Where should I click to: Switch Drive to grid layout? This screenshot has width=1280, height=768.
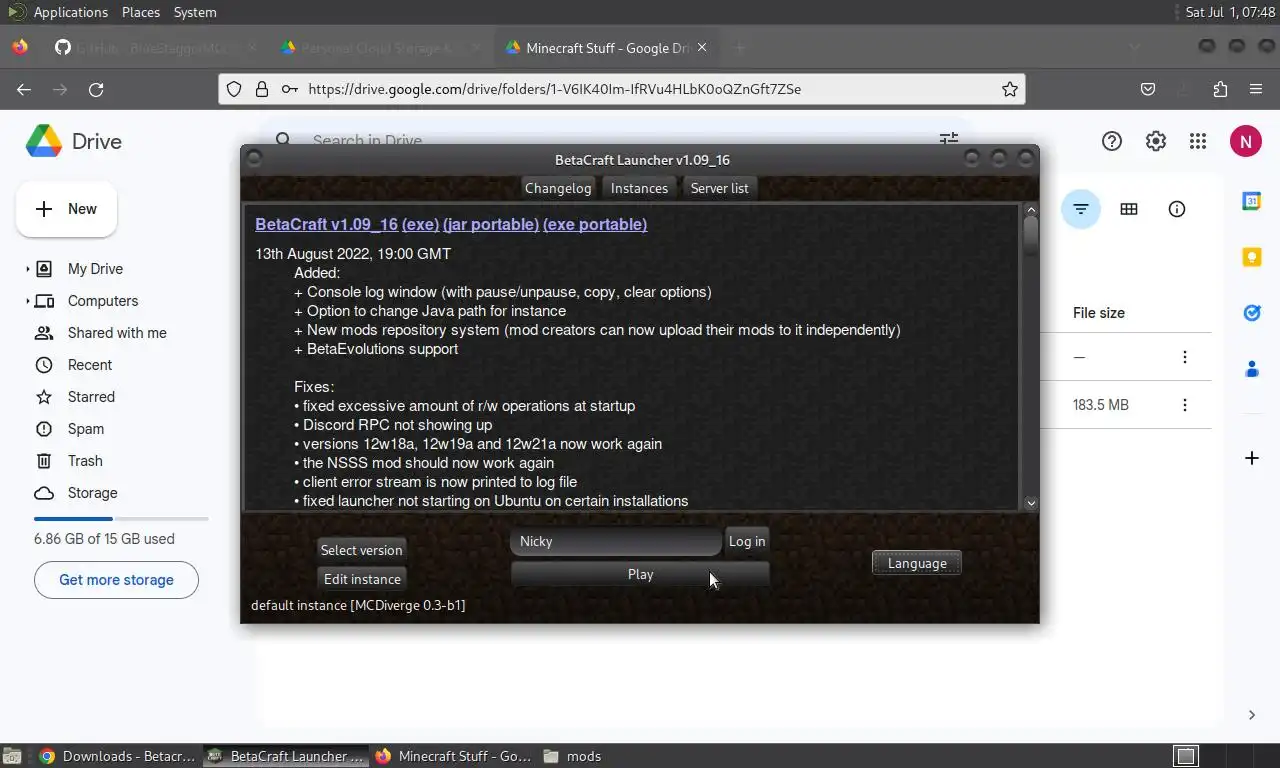point(1129,209)
